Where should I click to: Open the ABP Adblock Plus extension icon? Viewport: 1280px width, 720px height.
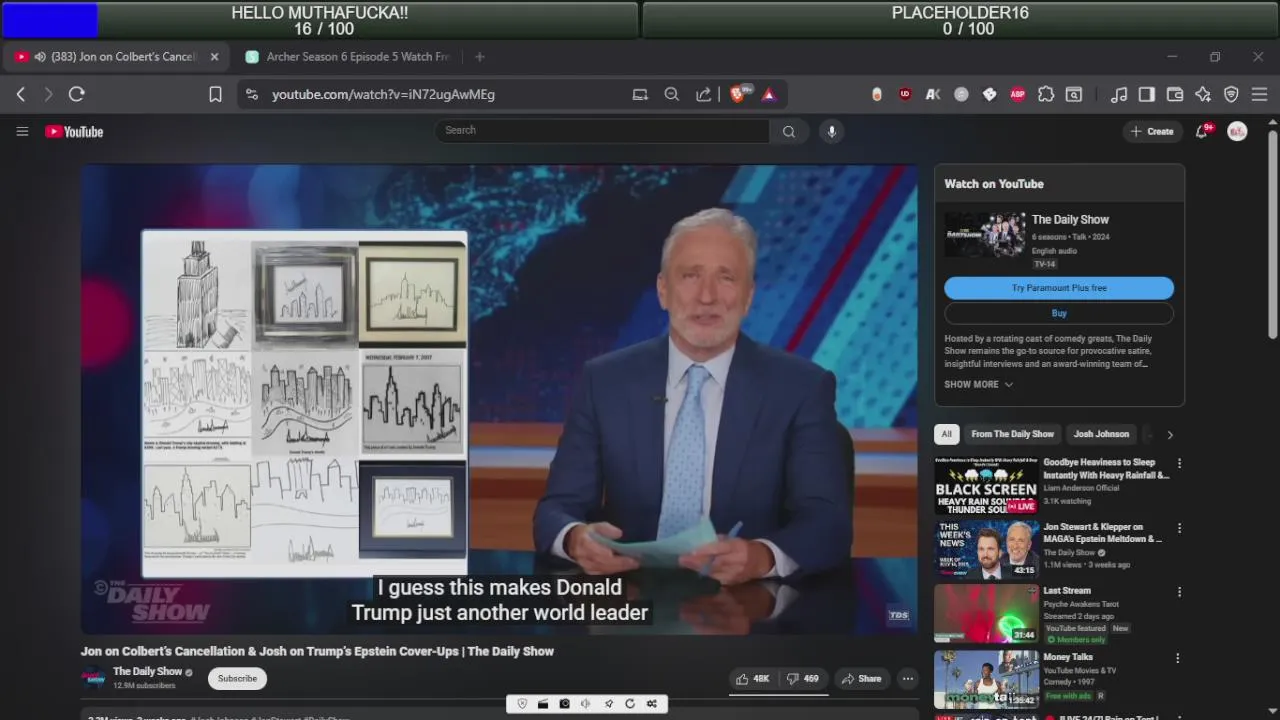pyautogui.click(x=1018, y=94)
